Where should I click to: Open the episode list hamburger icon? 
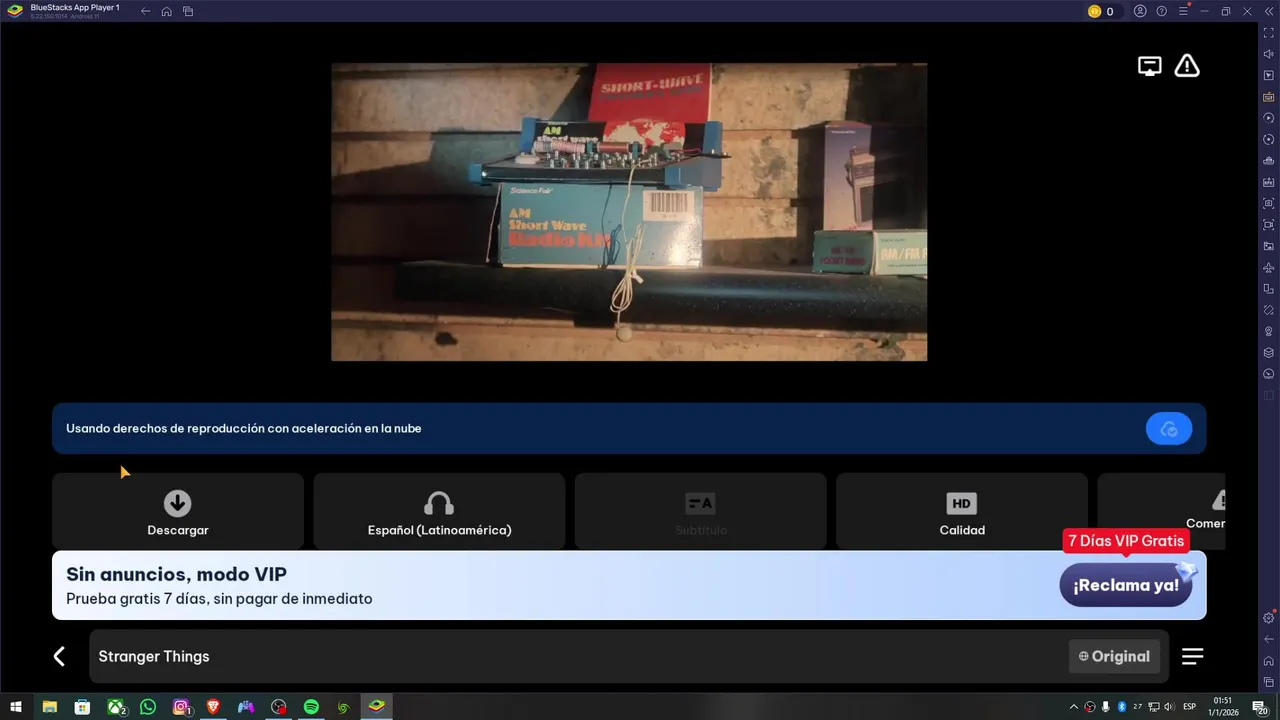[x=1193, y=656]
